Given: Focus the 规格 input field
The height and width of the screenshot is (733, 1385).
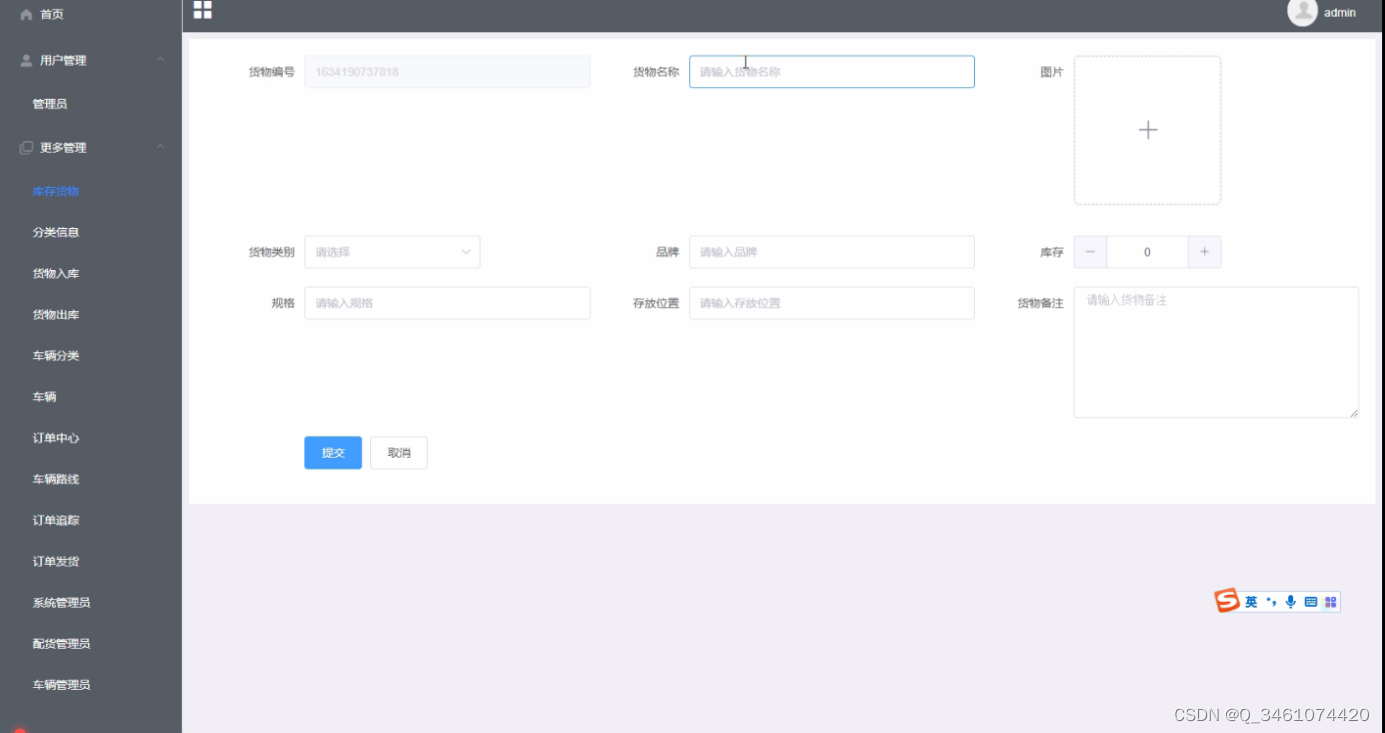Looking at the screenshot, I should (447, 303).
